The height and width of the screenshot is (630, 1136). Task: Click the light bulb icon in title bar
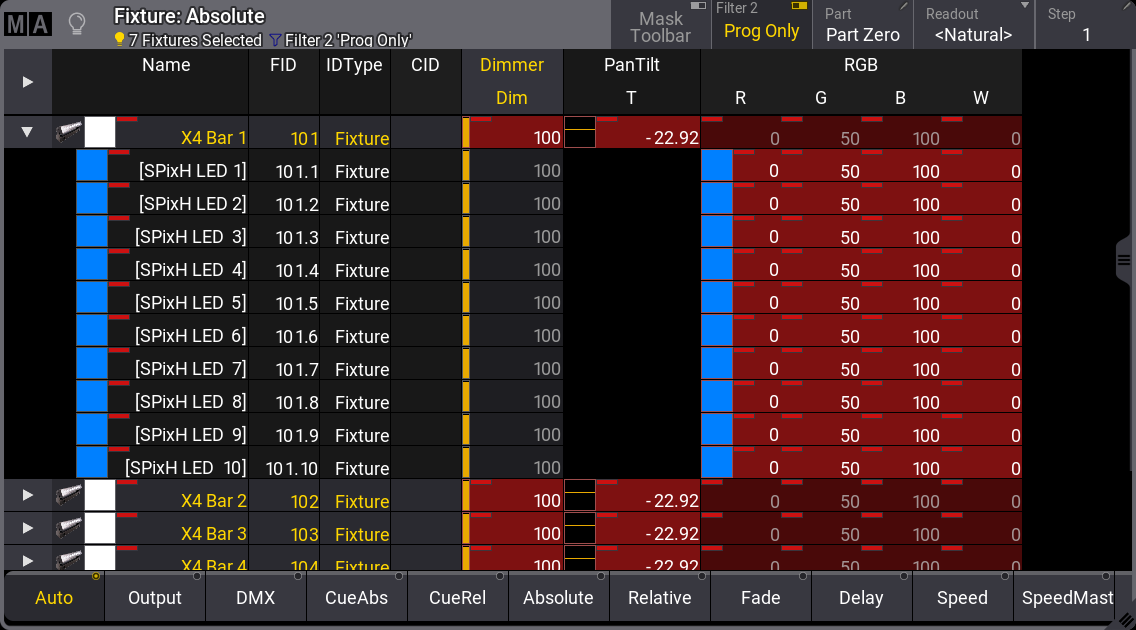tap(76, 25)
